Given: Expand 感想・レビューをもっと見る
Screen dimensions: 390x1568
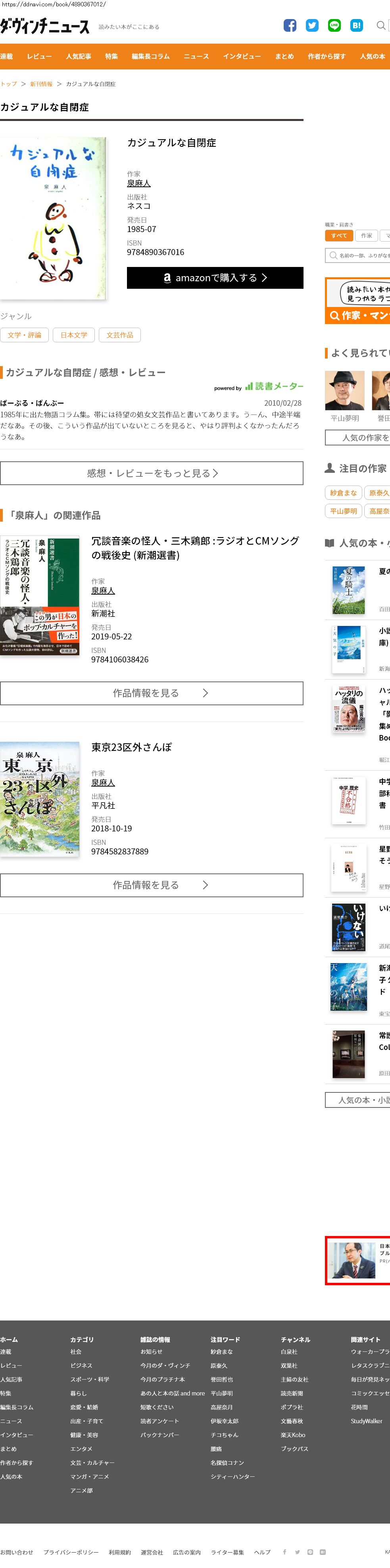Looking at the screenshot, I should click(x=152, y=473).
